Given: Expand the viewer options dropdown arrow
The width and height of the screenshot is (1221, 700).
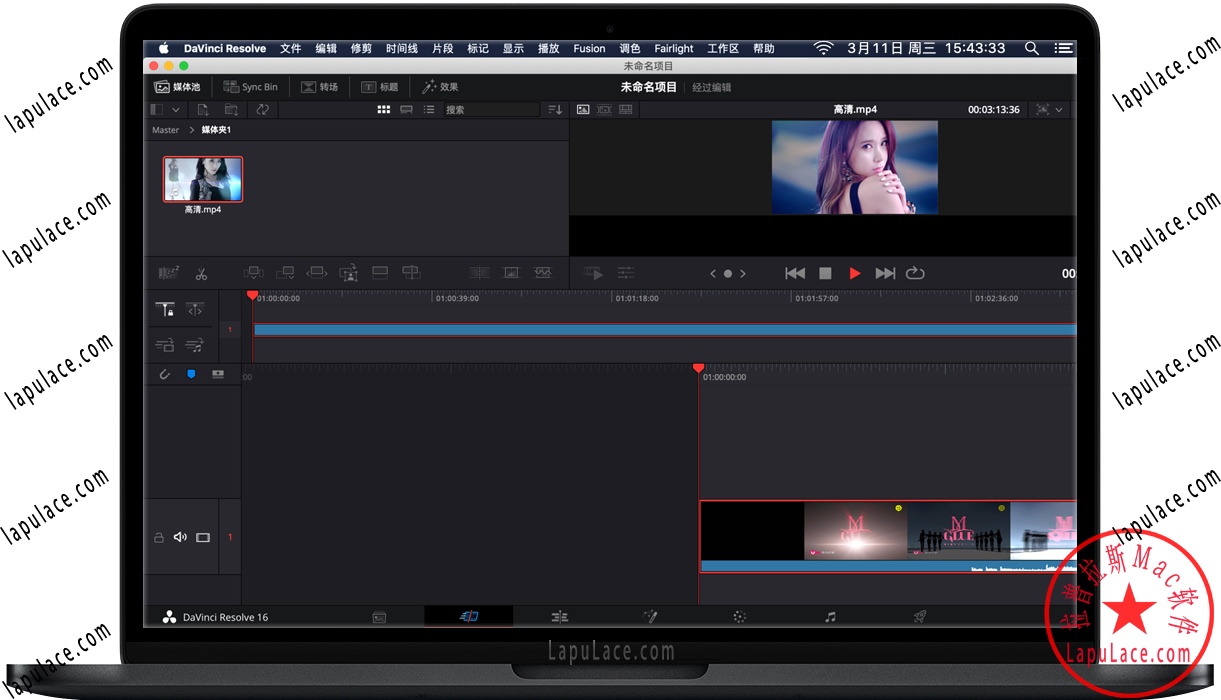Looking at the screenshot, I should coord(1059,109).
